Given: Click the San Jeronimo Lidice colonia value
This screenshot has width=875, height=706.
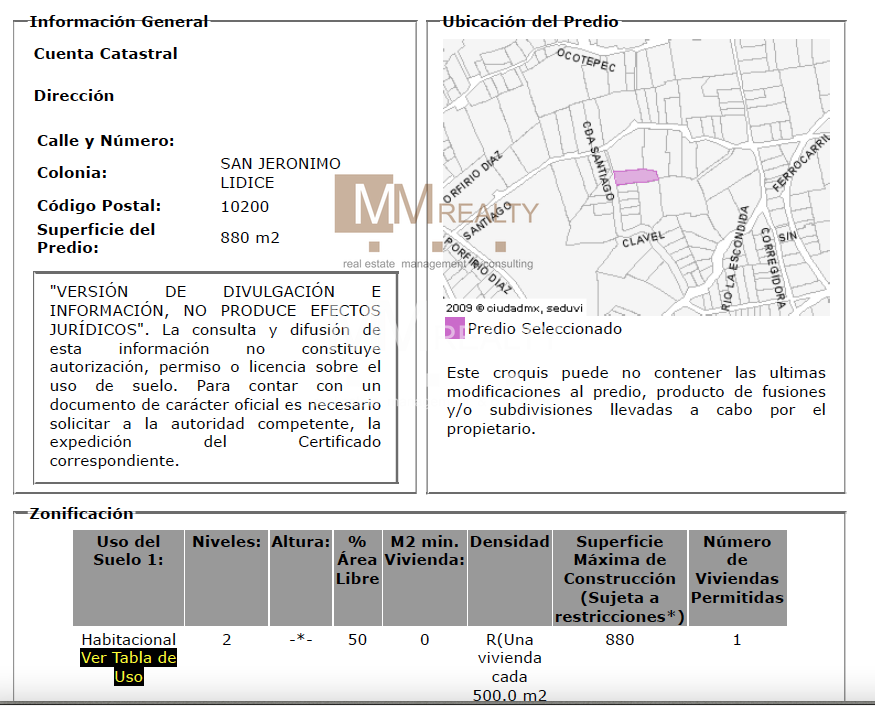Looking at the screenshot, I should pyautogui.click(x=280, y=173).
